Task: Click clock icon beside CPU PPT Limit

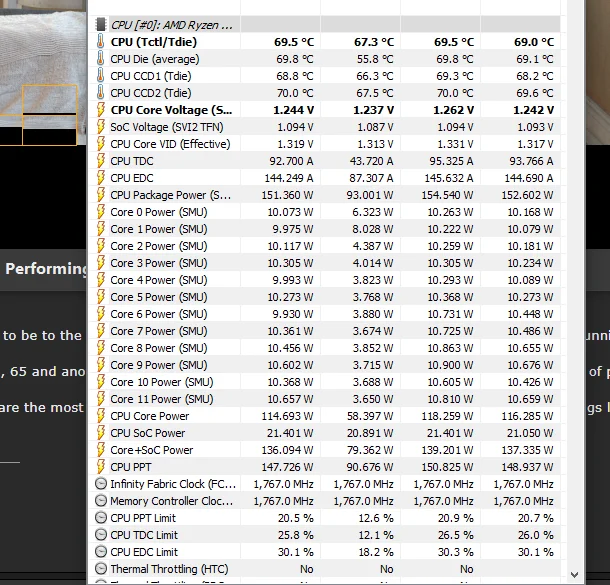Action: coord(101,518)
